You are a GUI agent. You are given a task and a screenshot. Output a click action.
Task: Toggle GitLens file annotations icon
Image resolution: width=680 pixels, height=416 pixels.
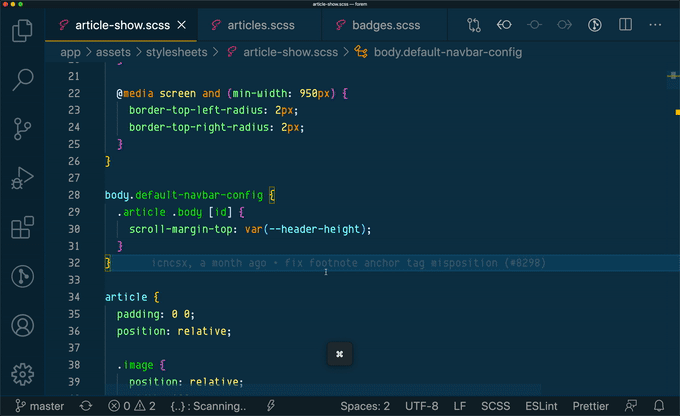595,25
